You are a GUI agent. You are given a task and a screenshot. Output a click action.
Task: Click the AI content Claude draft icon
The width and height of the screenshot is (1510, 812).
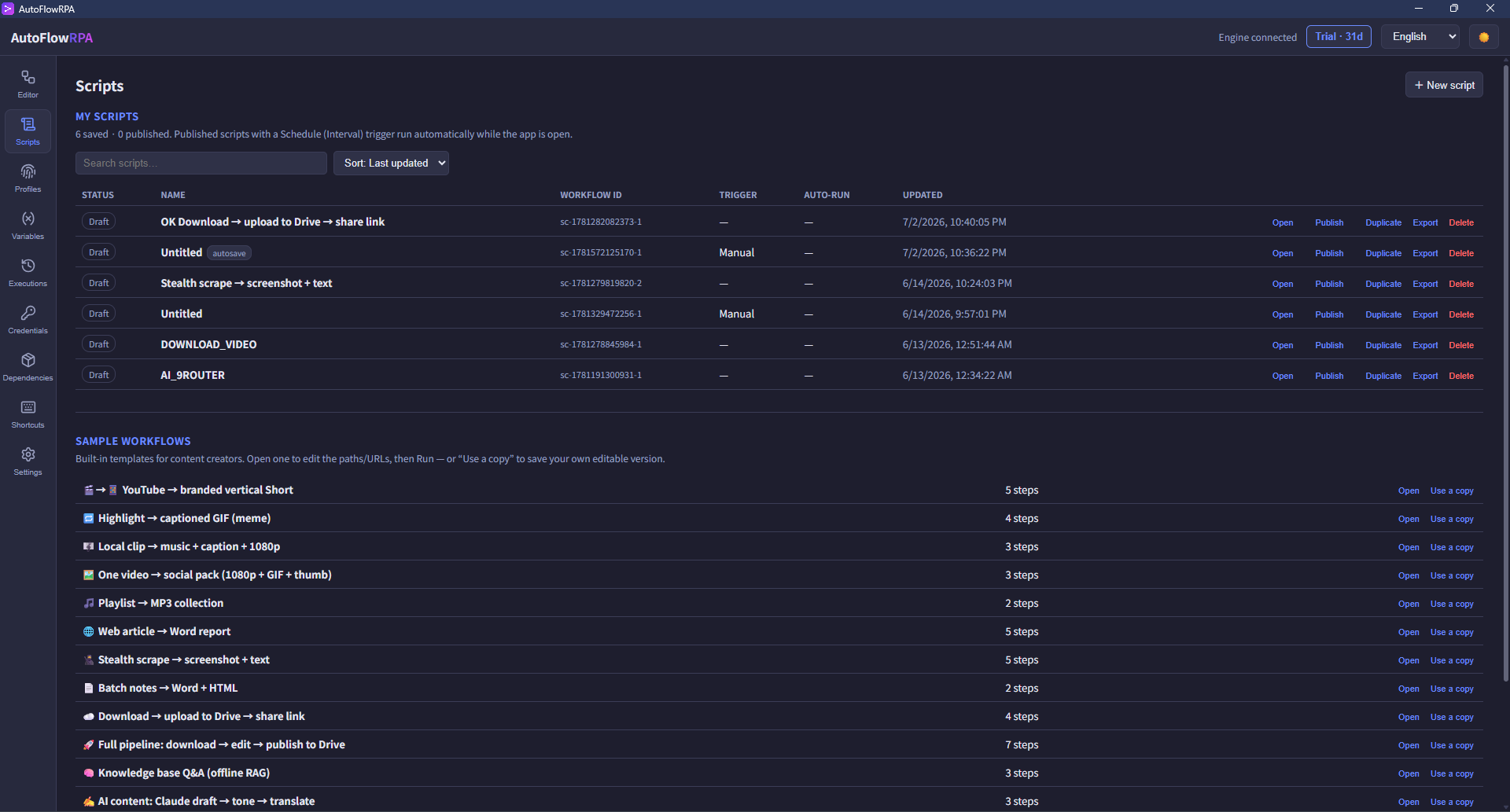point(89,801)
